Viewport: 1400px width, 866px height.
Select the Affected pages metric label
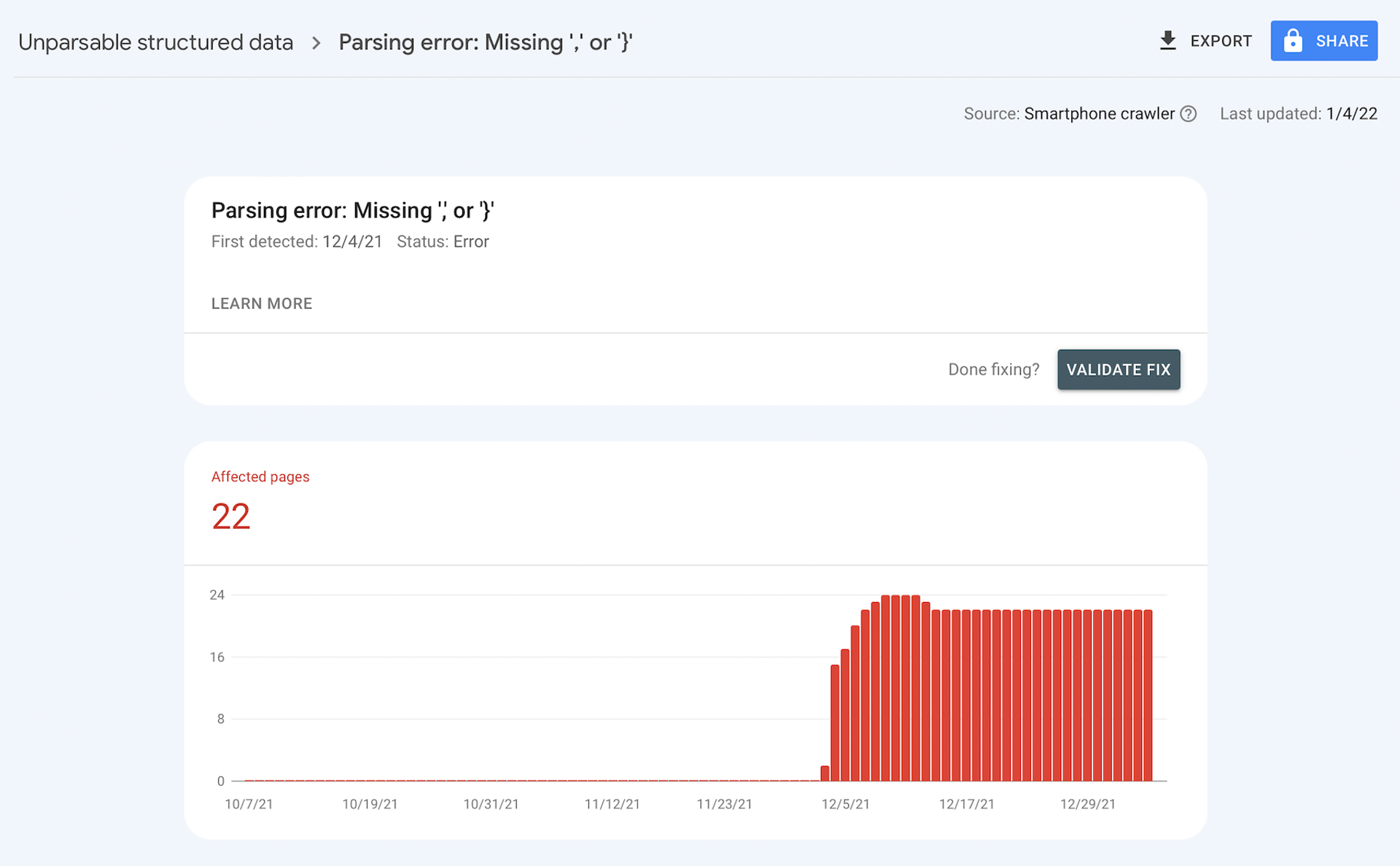260,476
